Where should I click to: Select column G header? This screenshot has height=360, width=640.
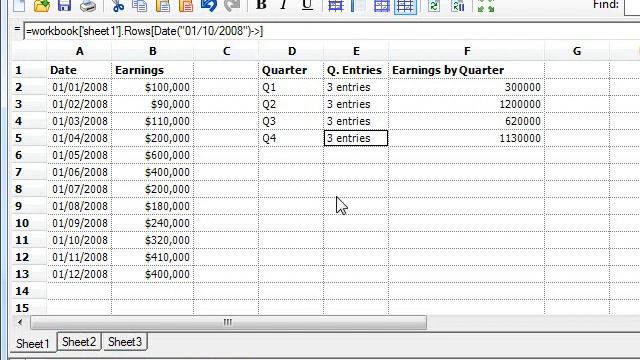[x=577, y=51]
